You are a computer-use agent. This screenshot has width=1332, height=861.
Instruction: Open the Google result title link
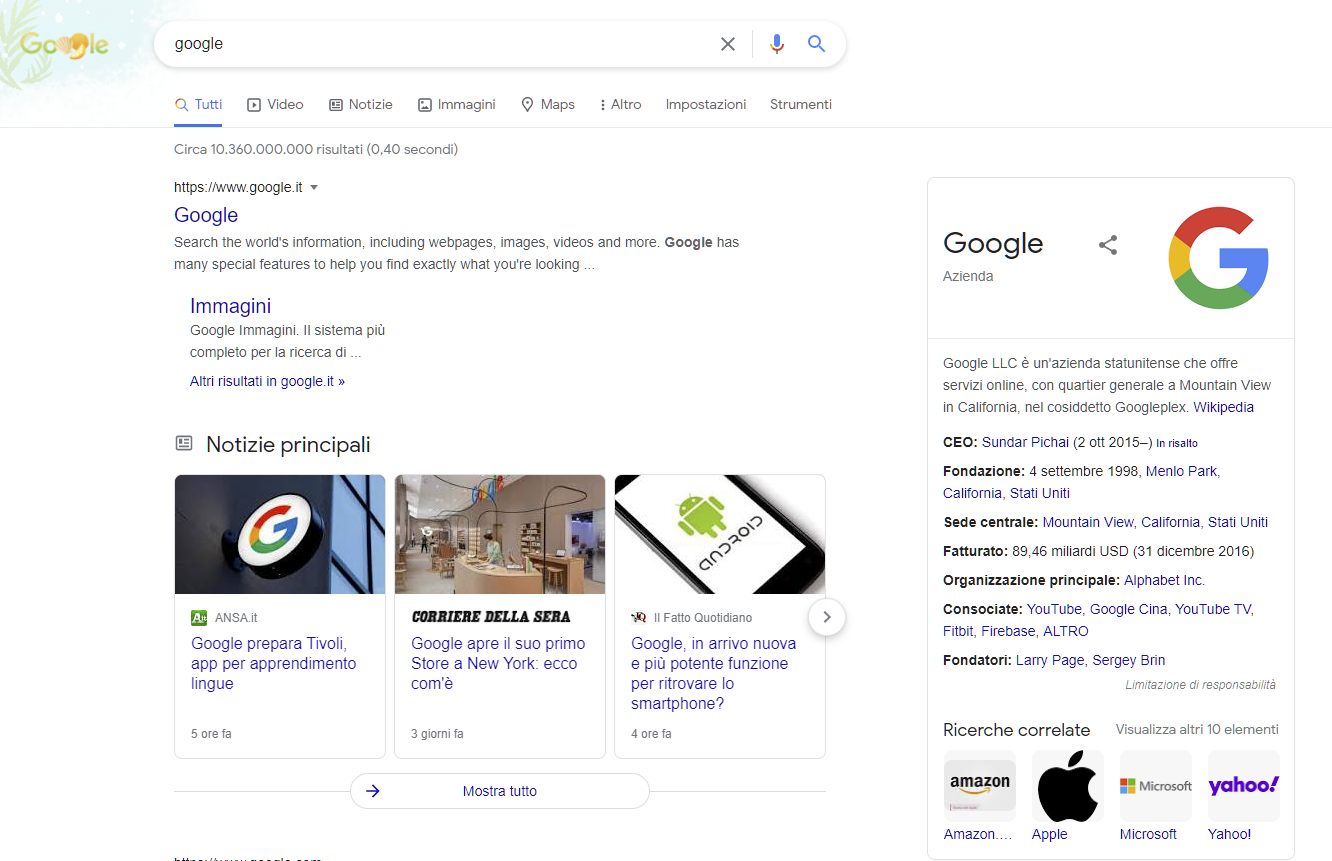tap(206, 215)
